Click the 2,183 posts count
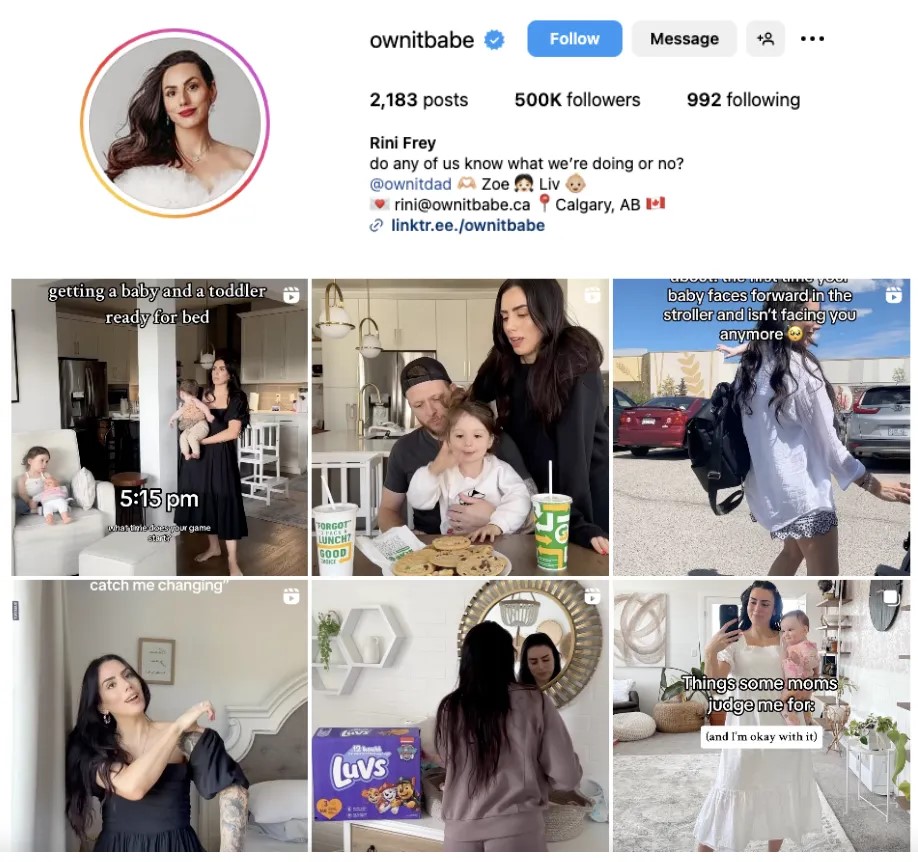 [419, 100]
